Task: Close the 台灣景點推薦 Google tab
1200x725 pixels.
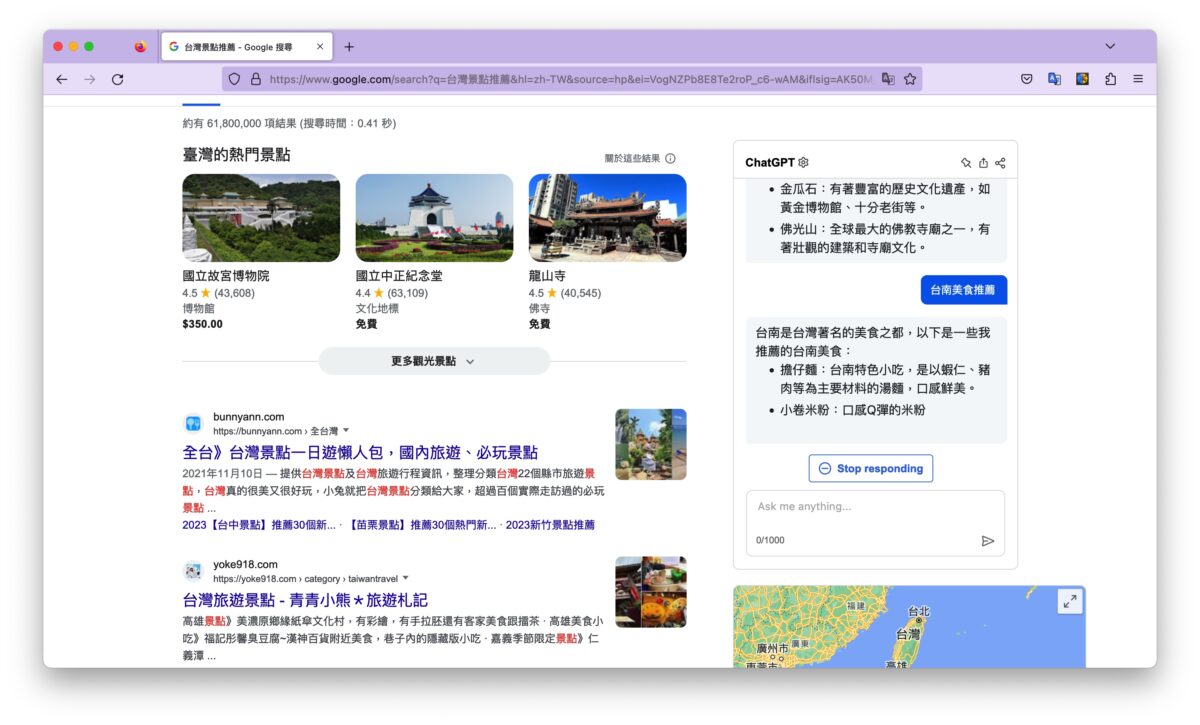Action: coord(320,47)
